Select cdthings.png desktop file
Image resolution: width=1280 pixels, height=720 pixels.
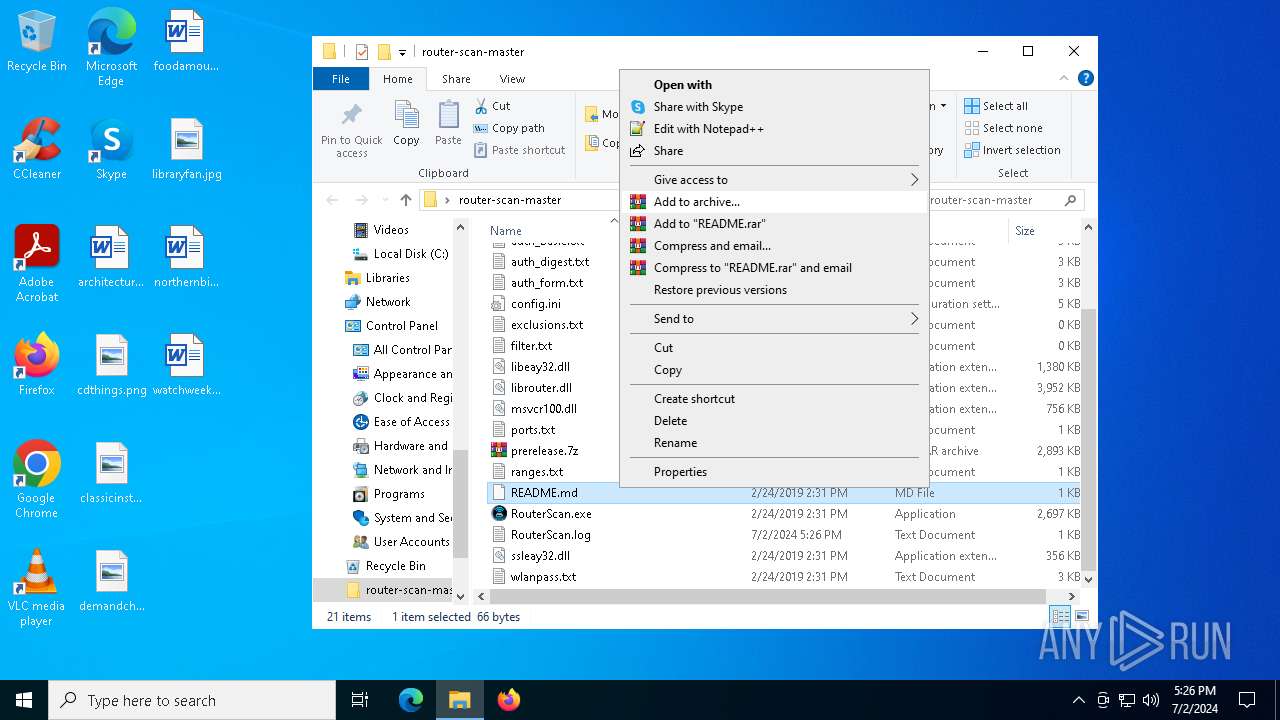pyautogui.click(x=111, y=365)
